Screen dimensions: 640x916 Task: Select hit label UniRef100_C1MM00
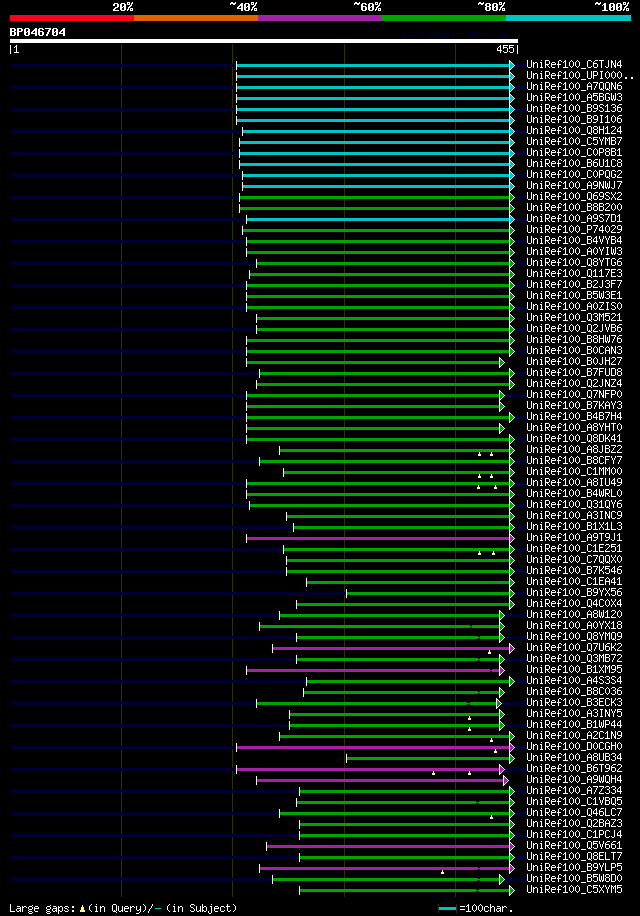[574, 471]
